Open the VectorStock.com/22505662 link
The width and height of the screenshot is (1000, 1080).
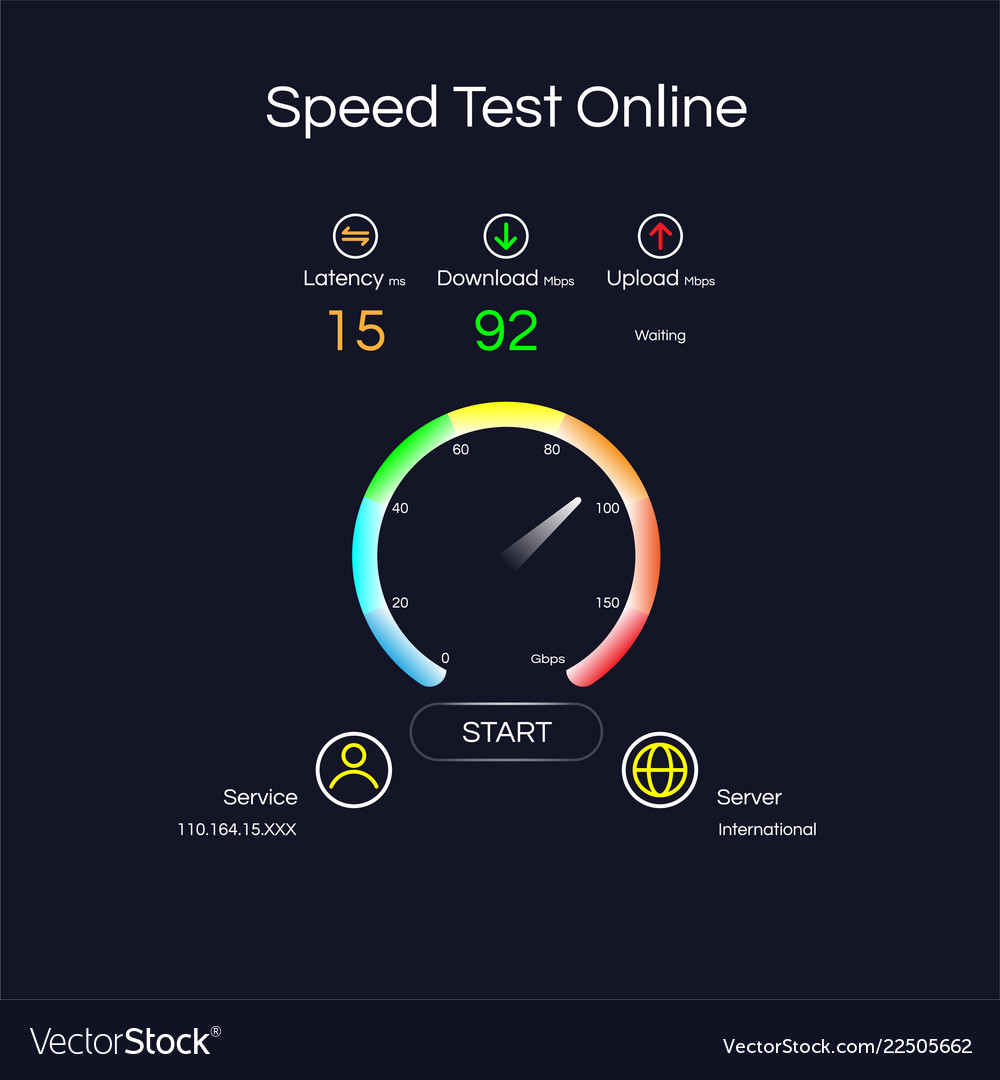tap(847, 1046)
